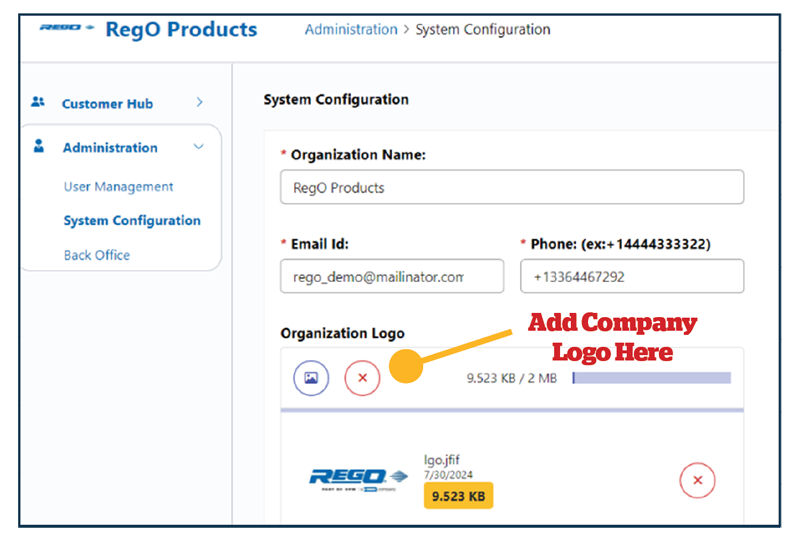Click the Administration user icon
Viewport: 800px width, 541px height.
(38, 146)
